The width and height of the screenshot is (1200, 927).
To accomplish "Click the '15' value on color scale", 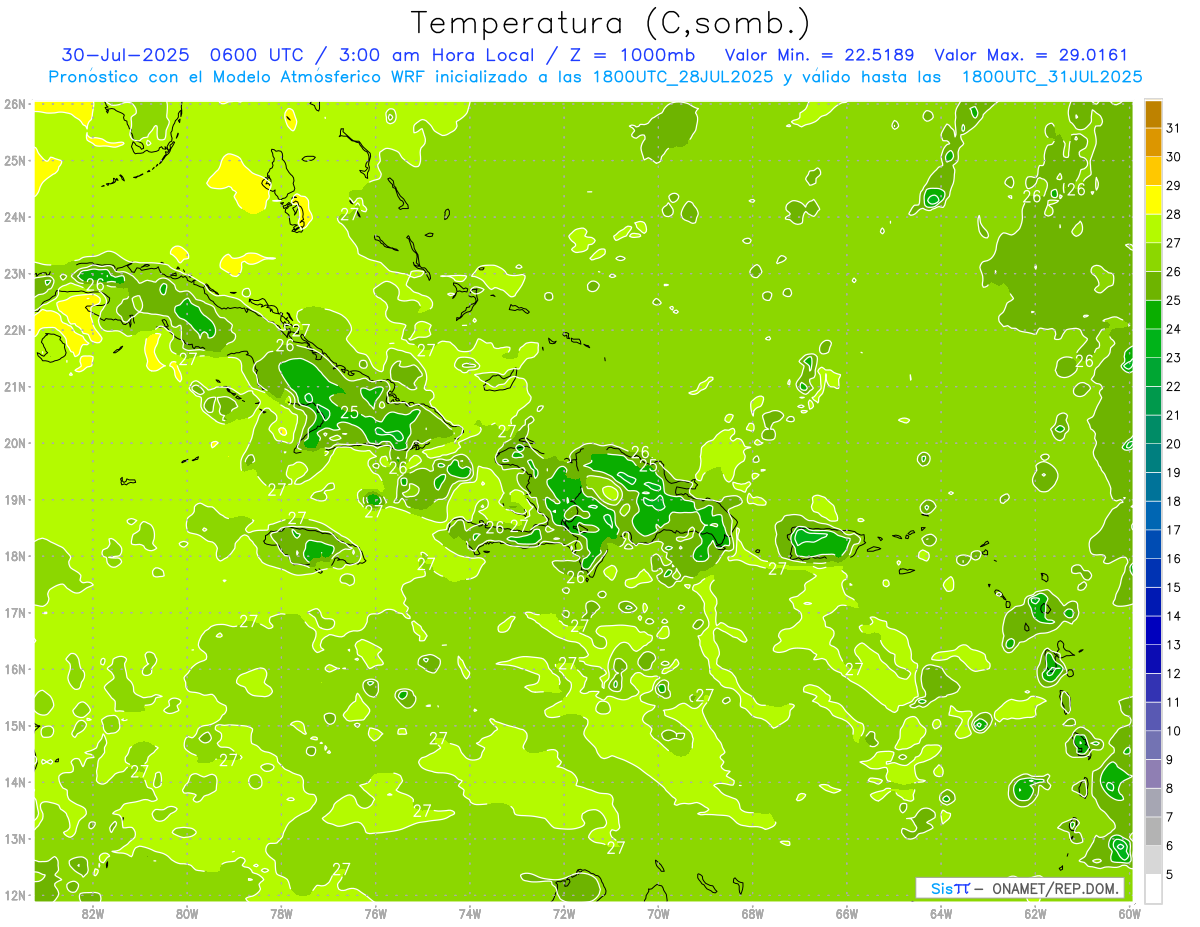I will coord(1173,587).
